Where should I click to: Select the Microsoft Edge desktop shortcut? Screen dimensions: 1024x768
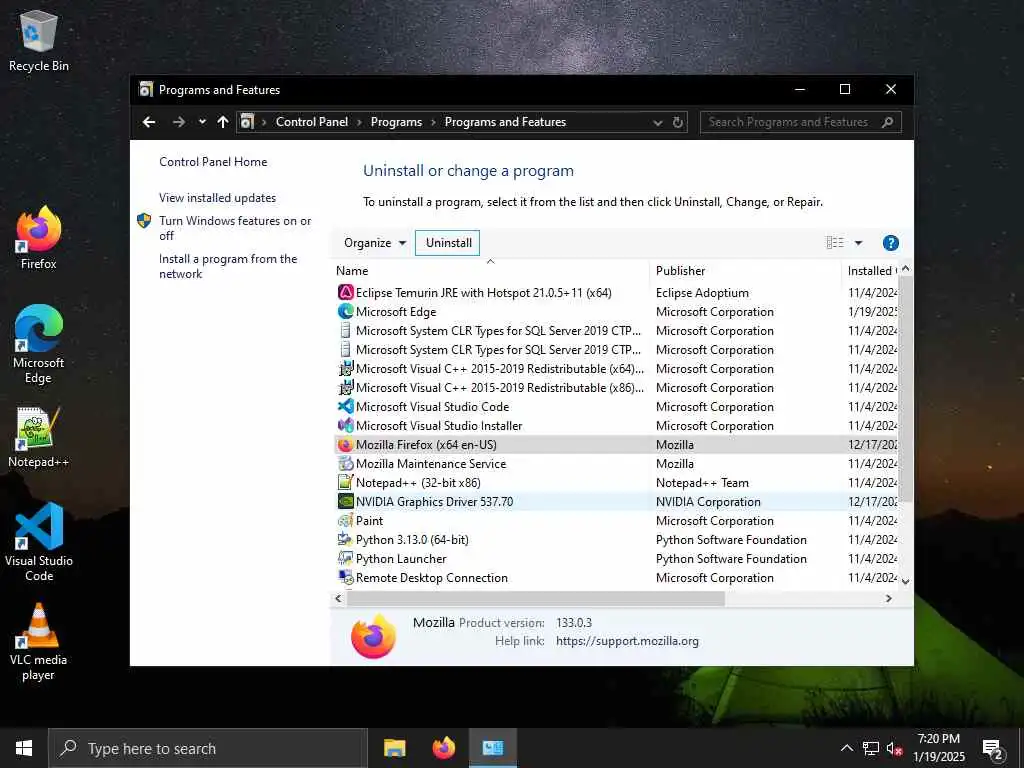click(39, 344)
